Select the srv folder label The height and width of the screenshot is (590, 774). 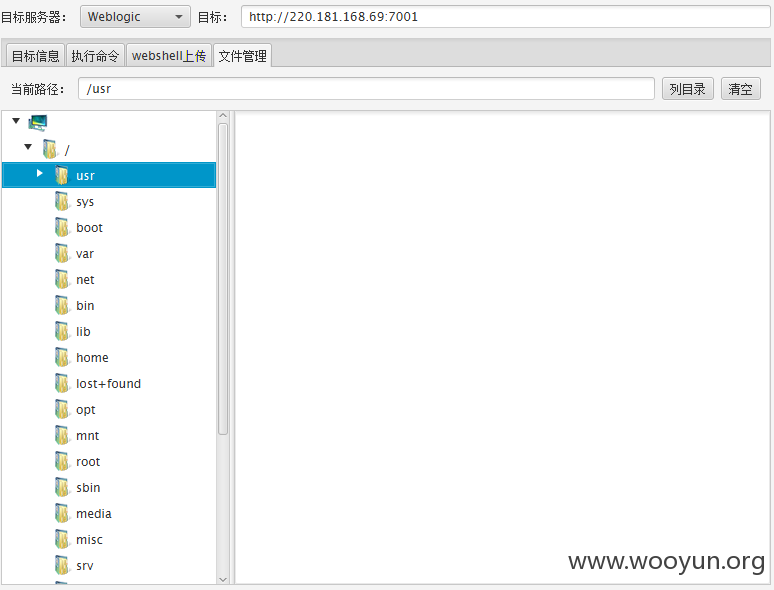[x=84, y=566]
